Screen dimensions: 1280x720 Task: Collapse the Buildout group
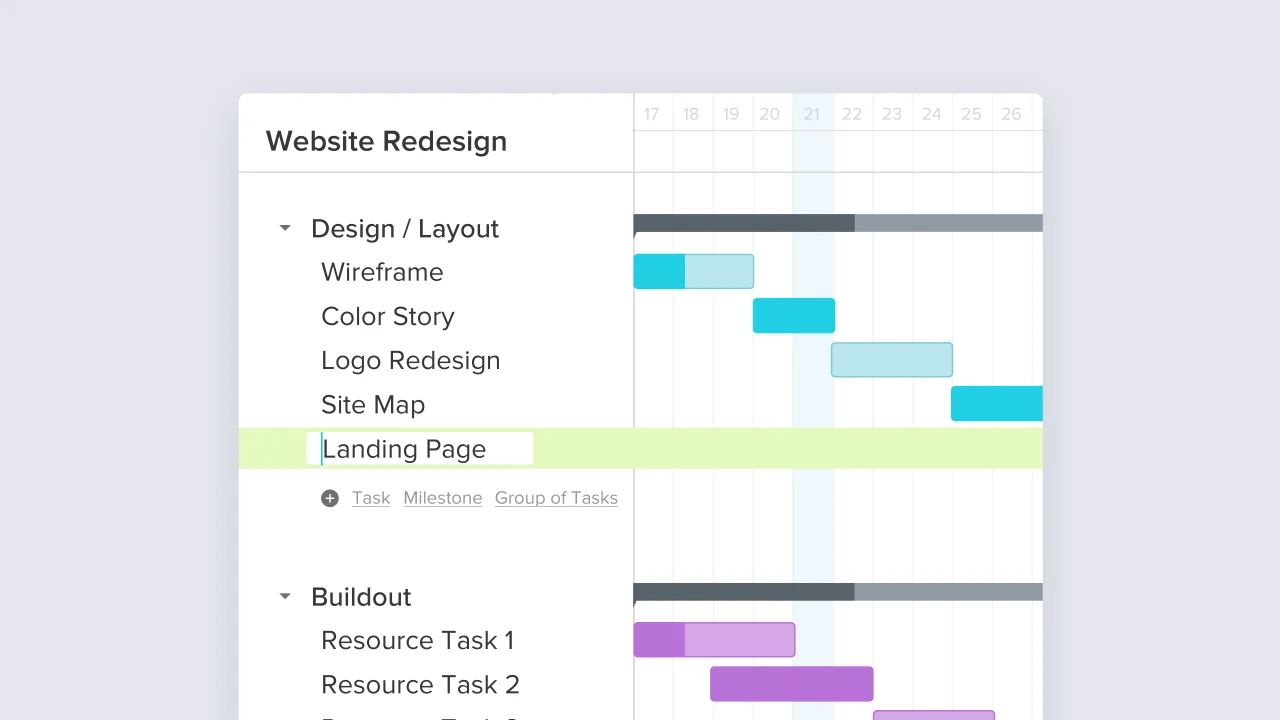[x=285, y=597]
